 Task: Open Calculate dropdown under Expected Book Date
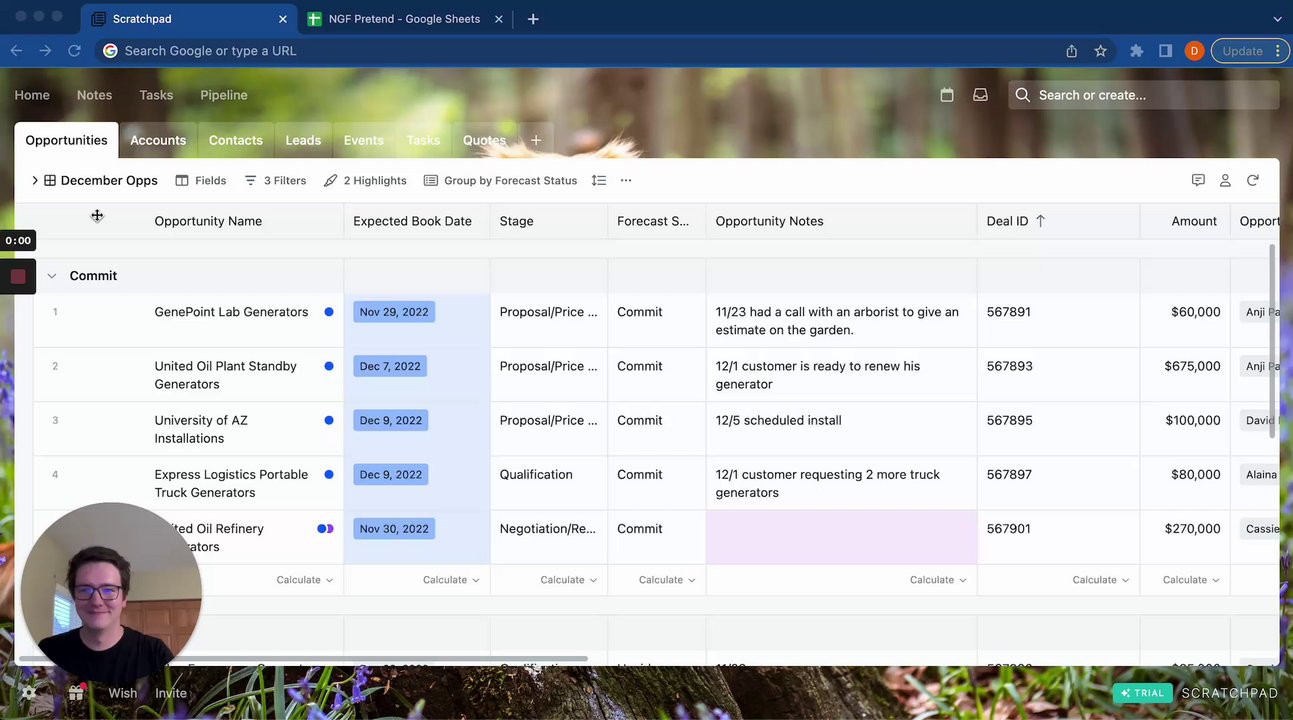tap(451, 580)
